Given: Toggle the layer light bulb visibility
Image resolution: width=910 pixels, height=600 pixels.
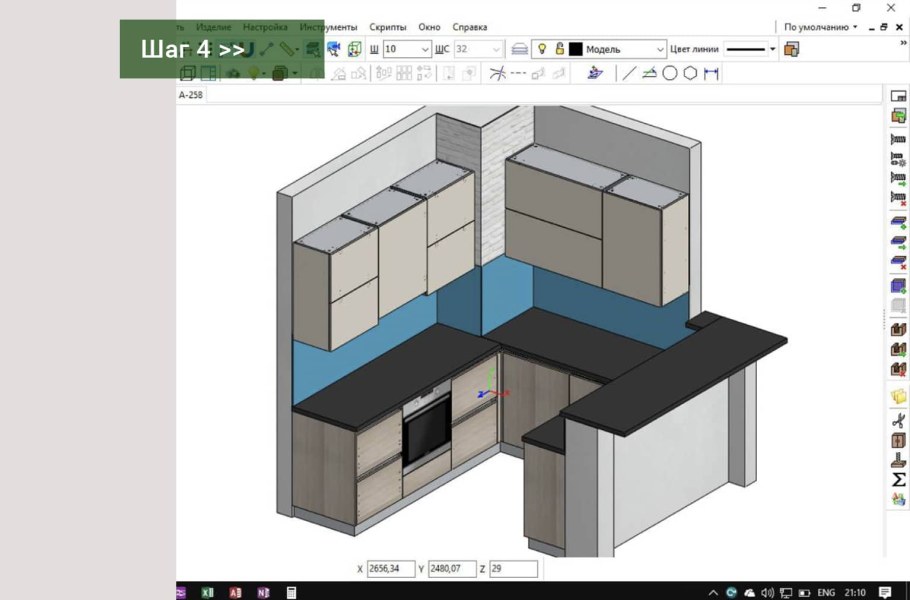Looking at the screenshot, I should pos(542,48).
